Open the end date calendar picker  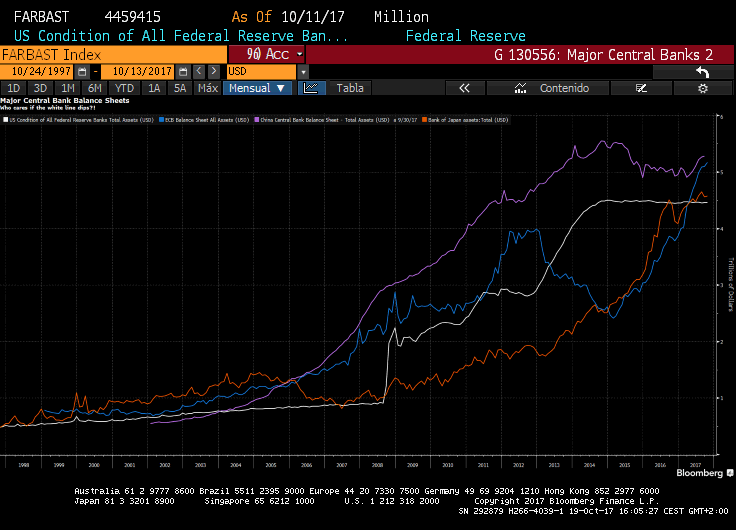[183, 72]
